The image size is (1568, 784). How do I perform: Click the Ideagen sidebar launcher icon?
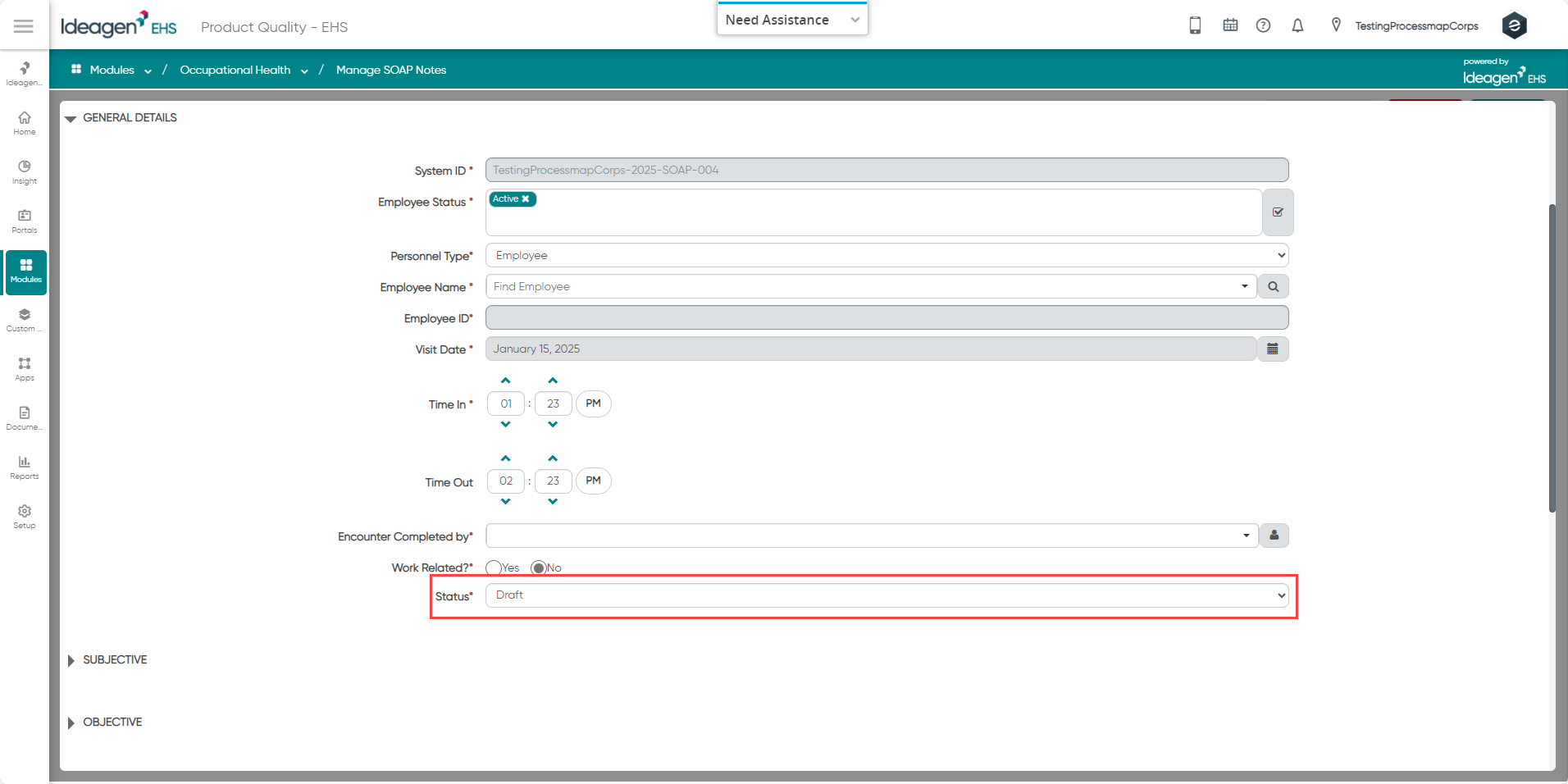point(25,73)
